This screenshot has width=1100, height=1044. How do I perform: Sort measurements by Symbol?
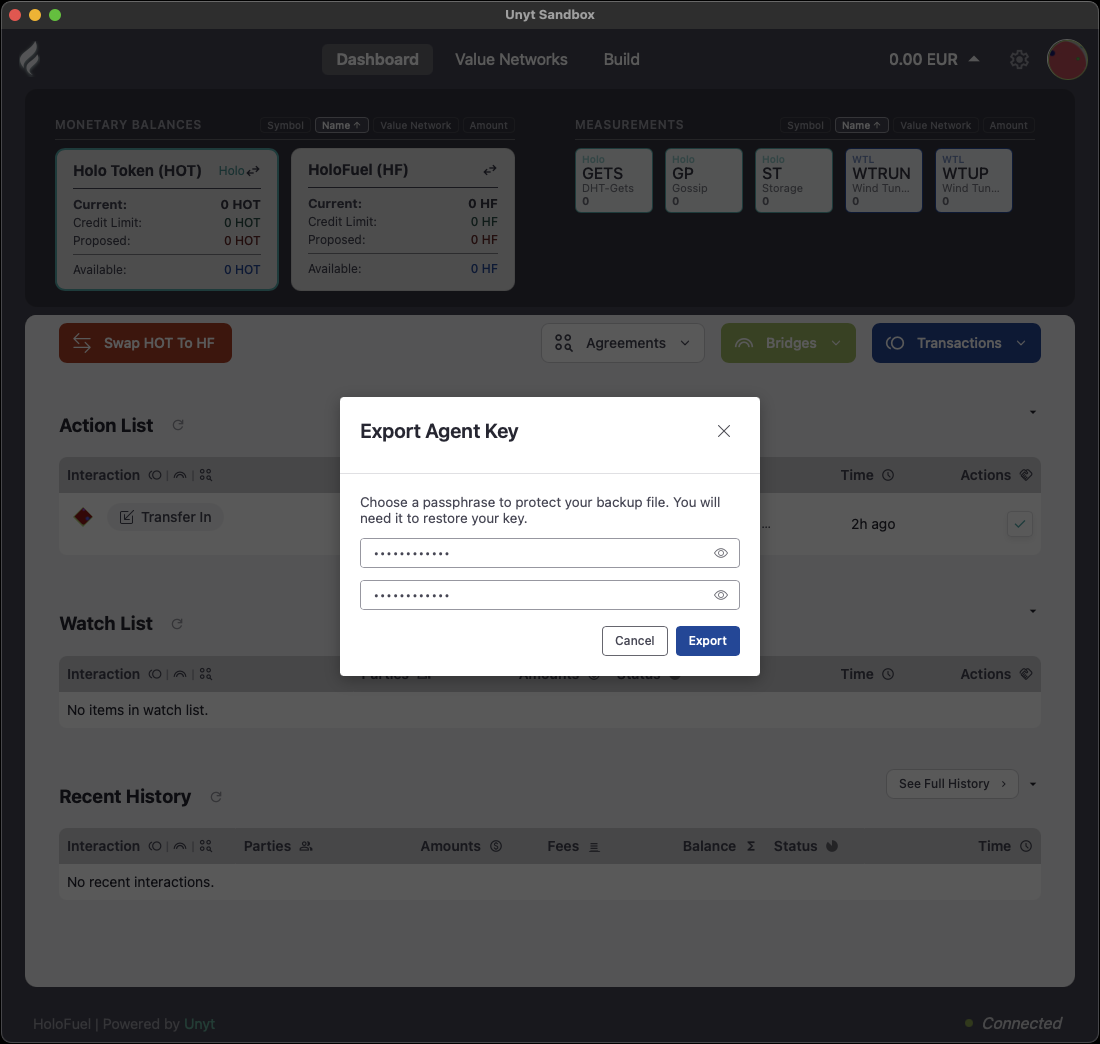pos(805,125)
